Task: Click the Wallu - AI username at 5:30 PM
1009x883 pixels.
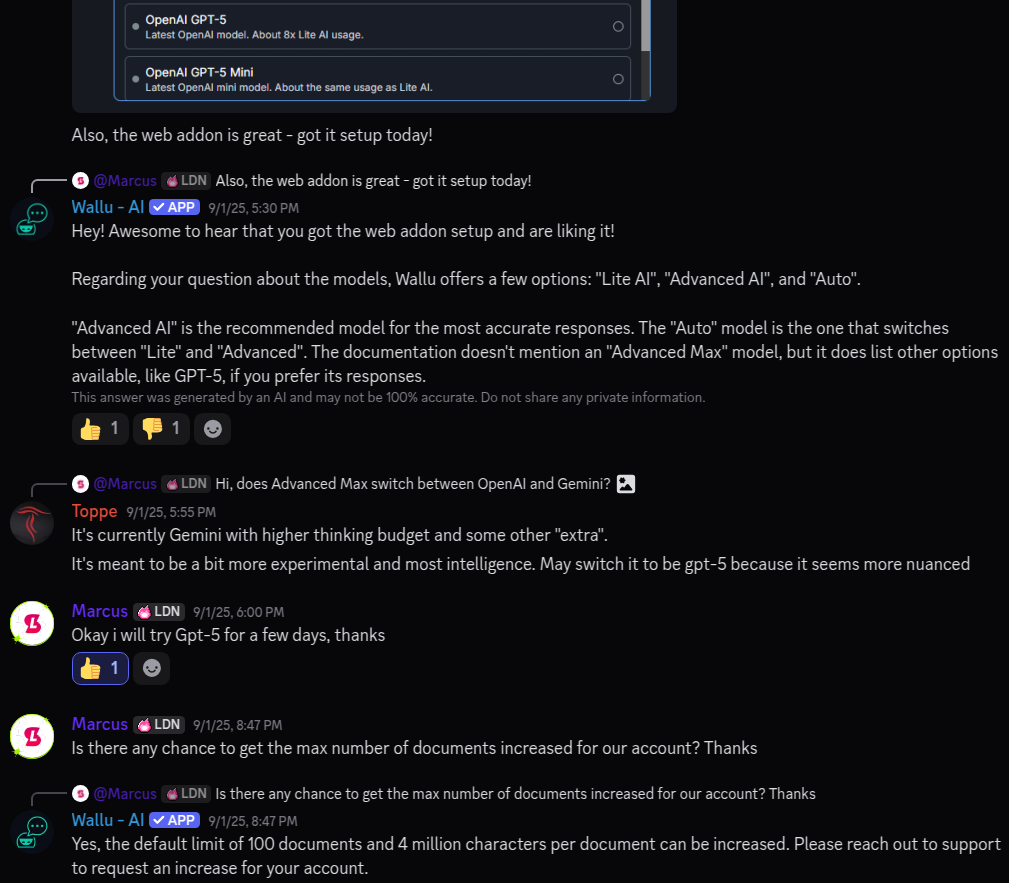Action: coord(108,207)
